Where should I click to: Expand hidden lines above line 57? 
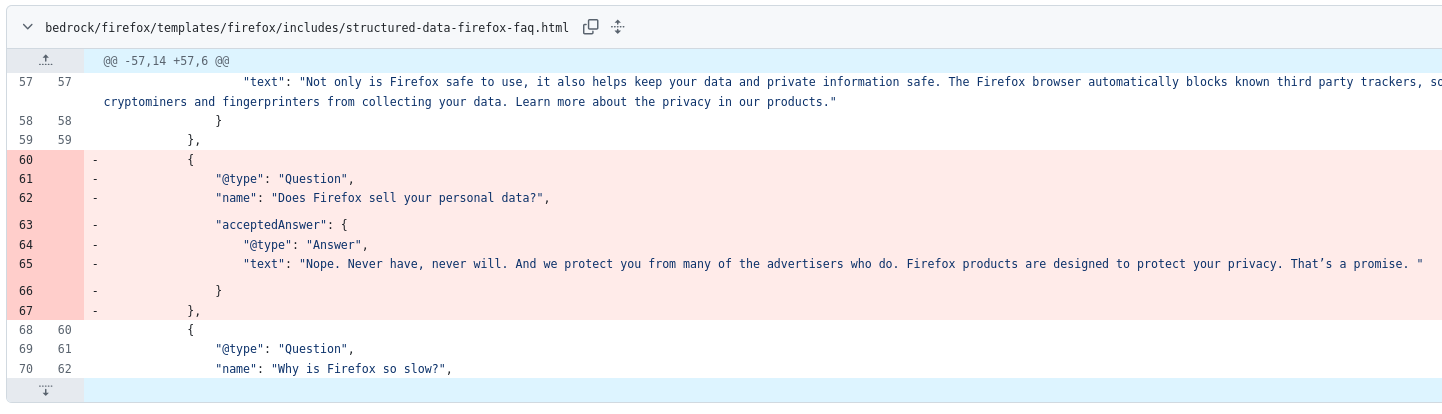[x=45, y=61]
